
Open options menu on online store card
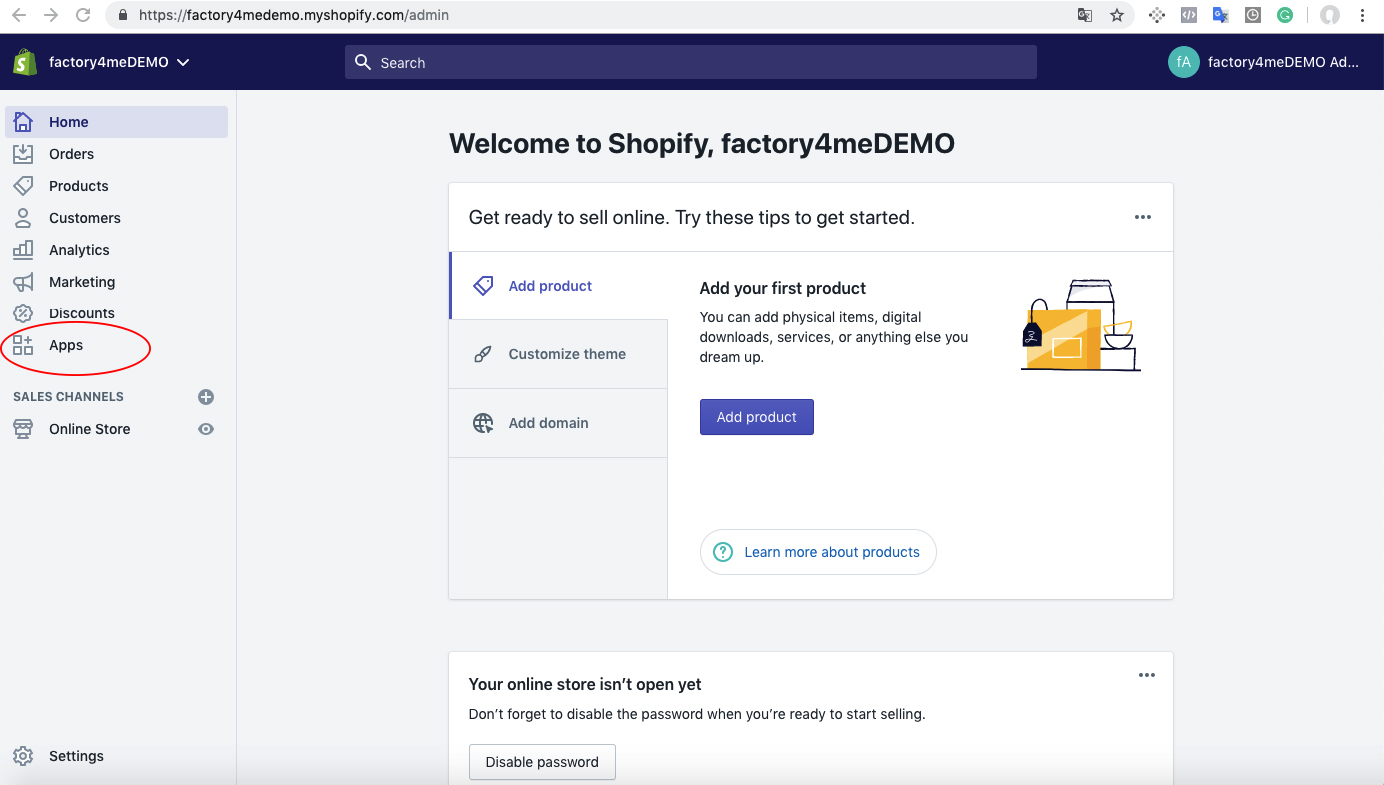coord(1147,675)
